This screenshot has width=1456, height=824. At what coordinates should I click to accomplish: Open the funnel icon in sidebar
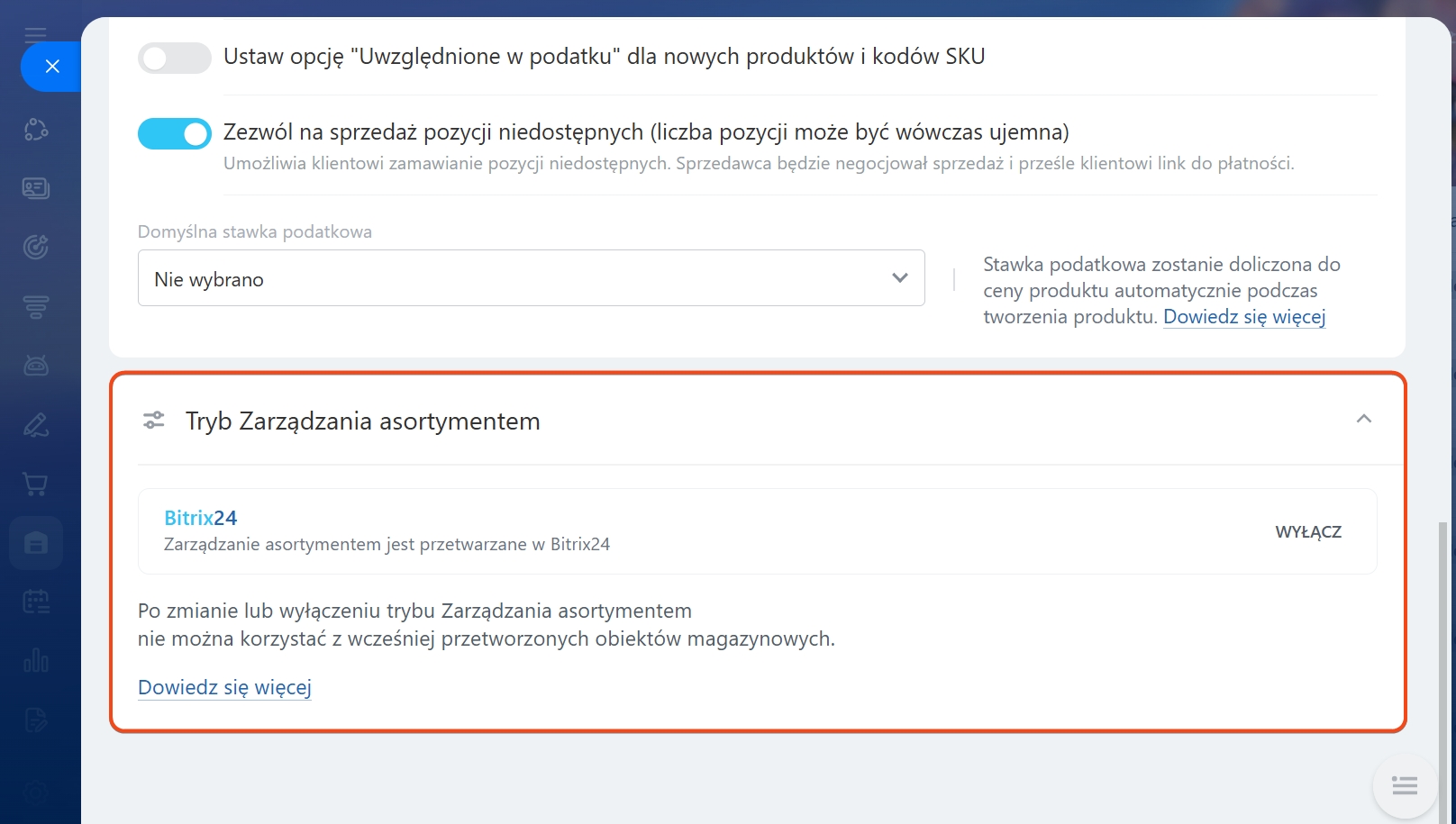[36, 307]
